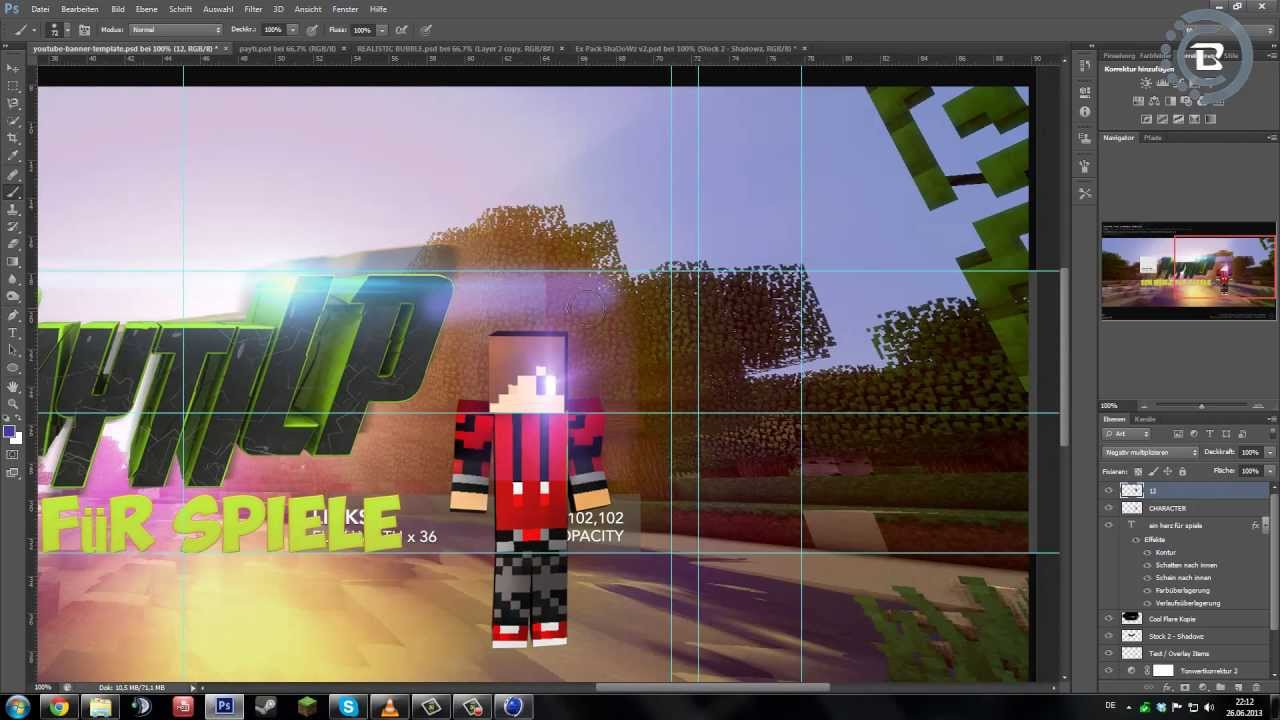Delete layer using the trash icon

(x=1256, y=688)
